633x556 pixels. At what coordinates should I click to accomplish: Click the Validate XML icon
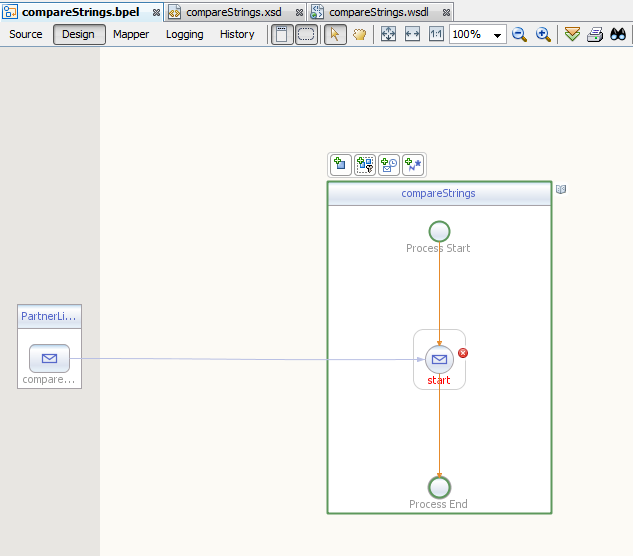point(571,34)
